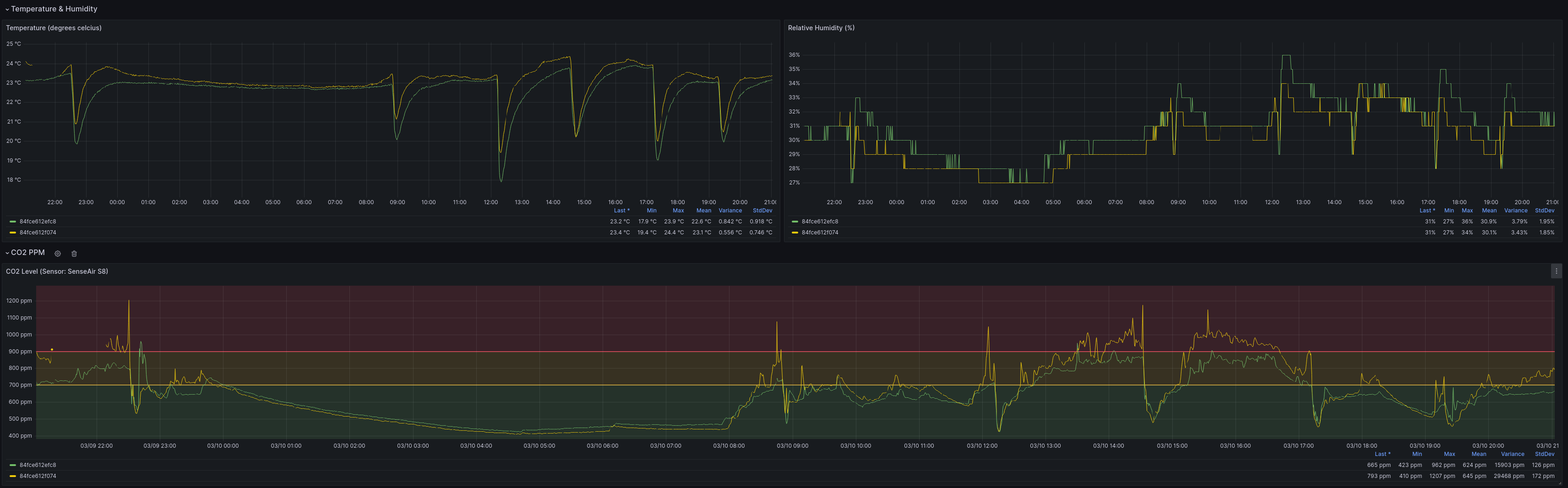This screenshot has width=1568, height=488.
Task: Click the 22.6 °C mean temperature value
Action: 701,222
